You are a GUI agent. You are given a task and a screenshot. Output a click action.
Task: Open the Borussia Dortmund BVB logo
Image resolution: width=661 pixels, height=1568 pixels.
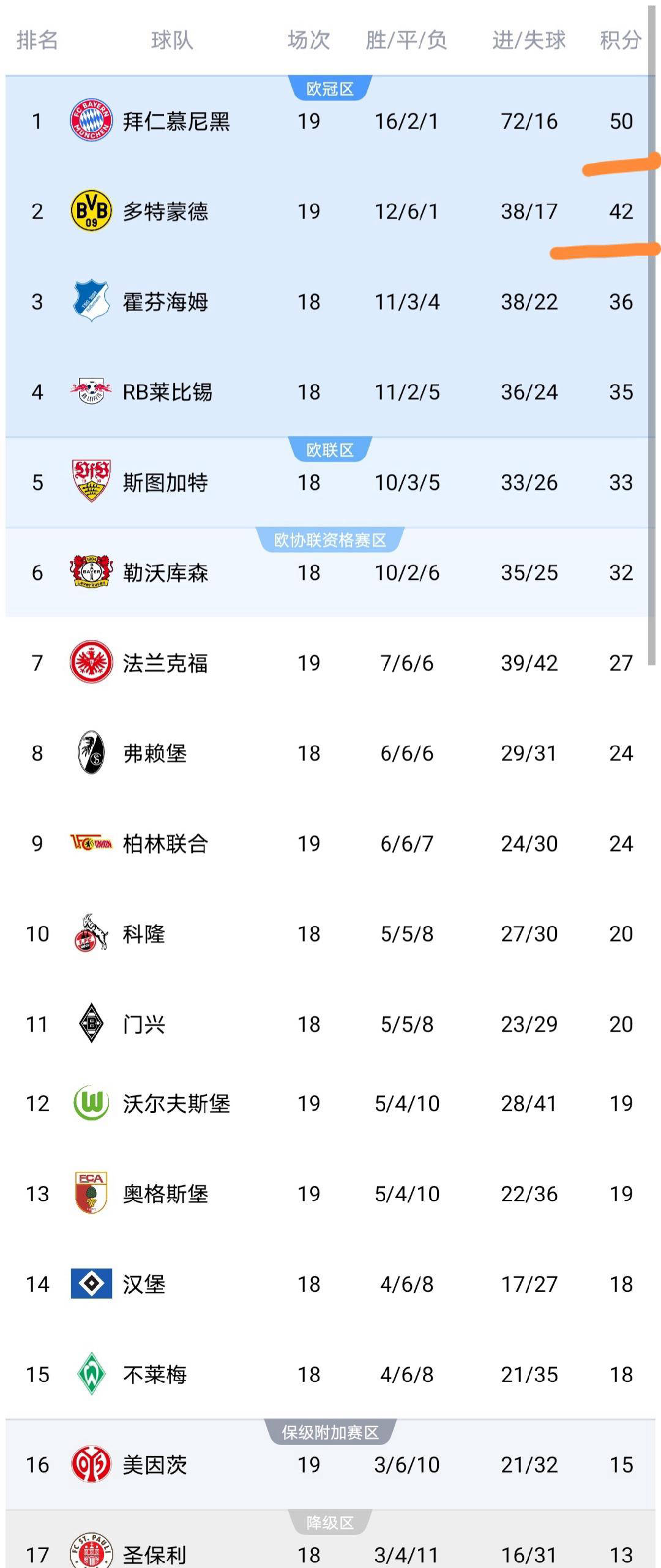(x=91, y=211)
